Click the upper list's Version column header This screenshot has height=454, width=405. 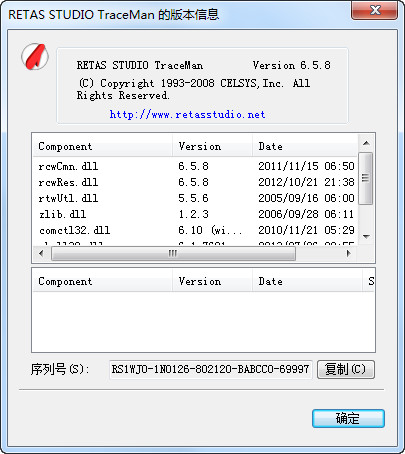click(x=212, y=146)
